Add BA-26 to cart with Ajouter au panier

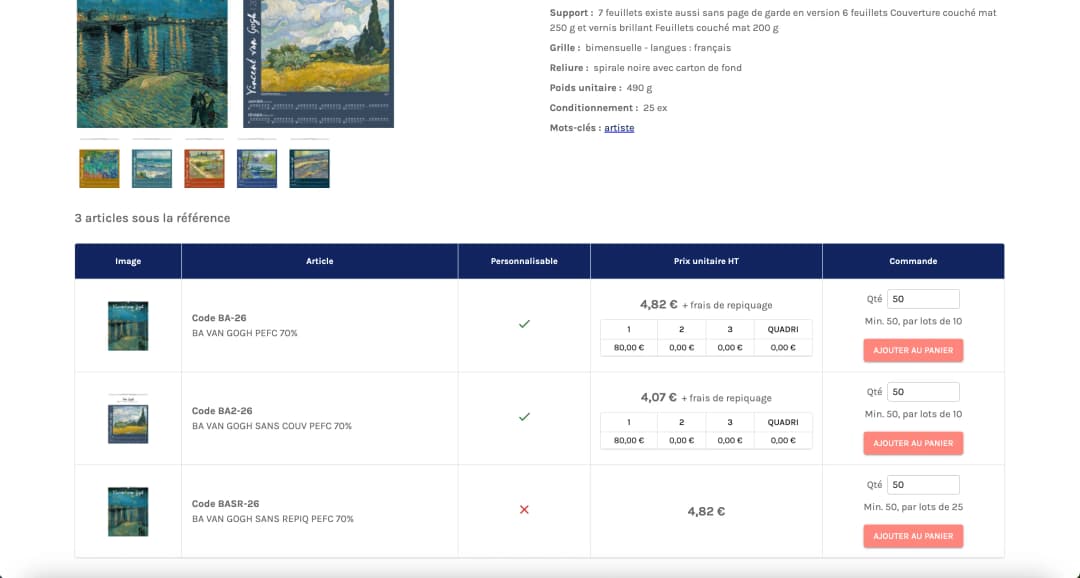(x=913, y=350)
